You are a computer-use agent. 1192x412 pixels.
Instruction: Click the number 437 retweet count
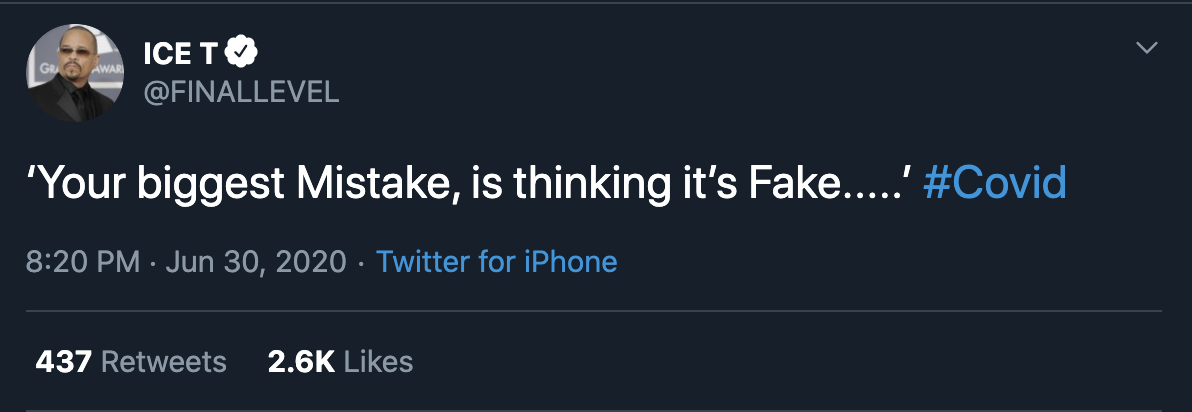click(64, 361)
